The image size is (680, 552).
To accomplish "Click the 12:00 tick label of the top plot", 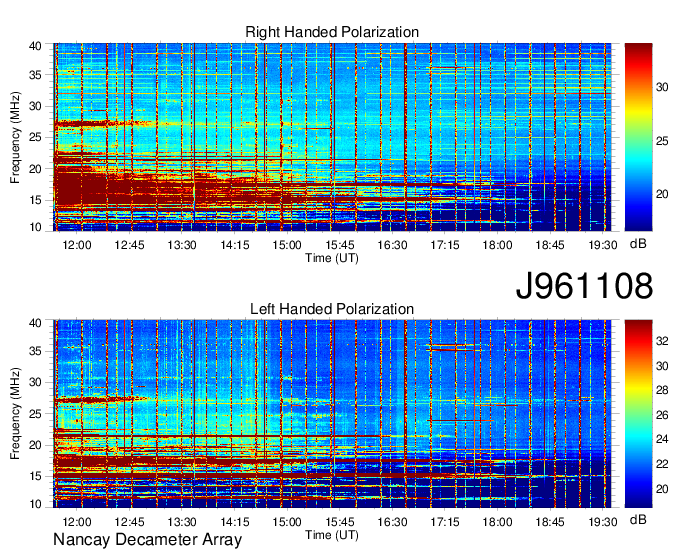I will click(x=77, y=245).
